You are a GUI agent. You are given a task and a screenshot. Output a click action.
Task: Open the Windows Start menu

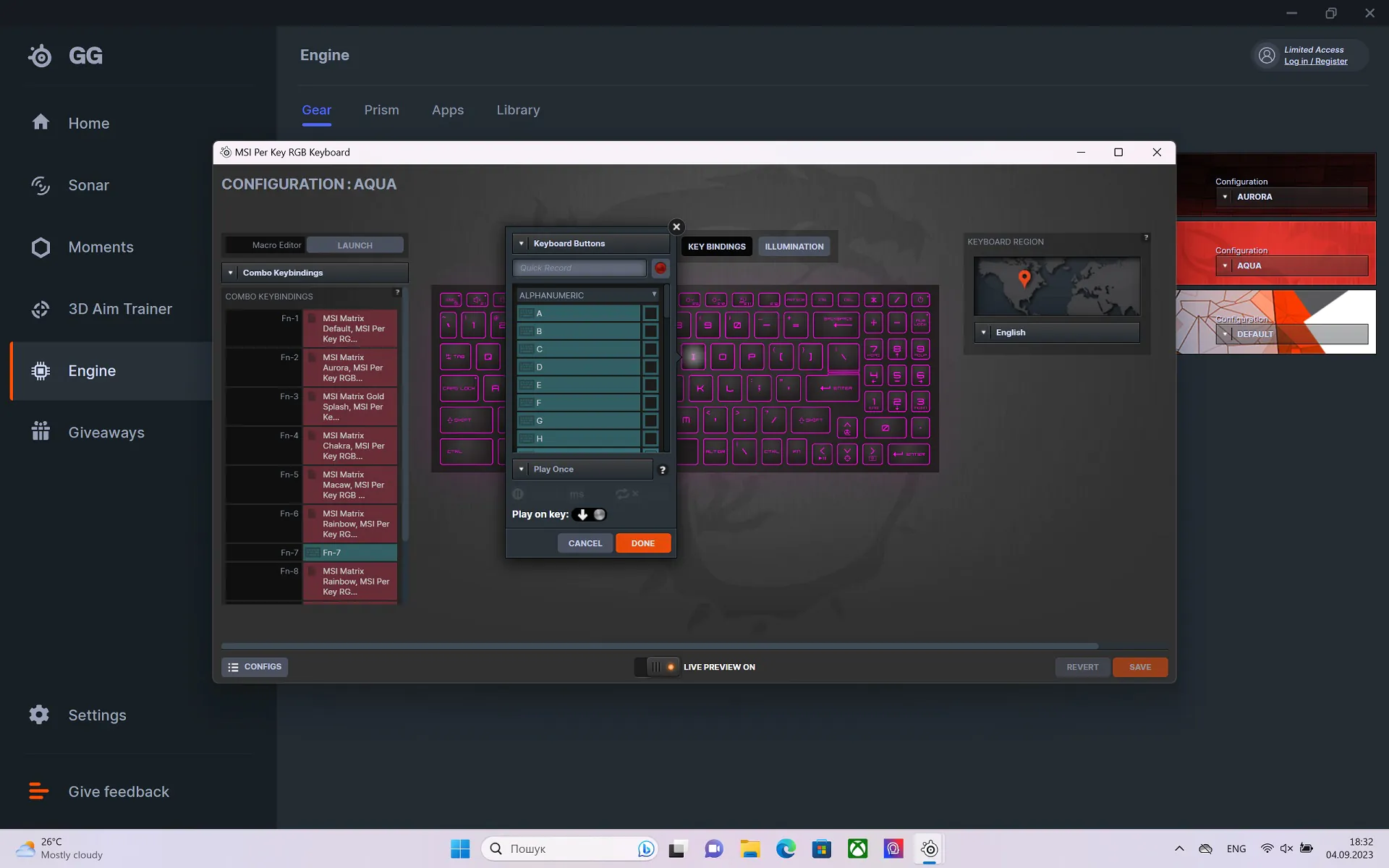pos(460,848)
